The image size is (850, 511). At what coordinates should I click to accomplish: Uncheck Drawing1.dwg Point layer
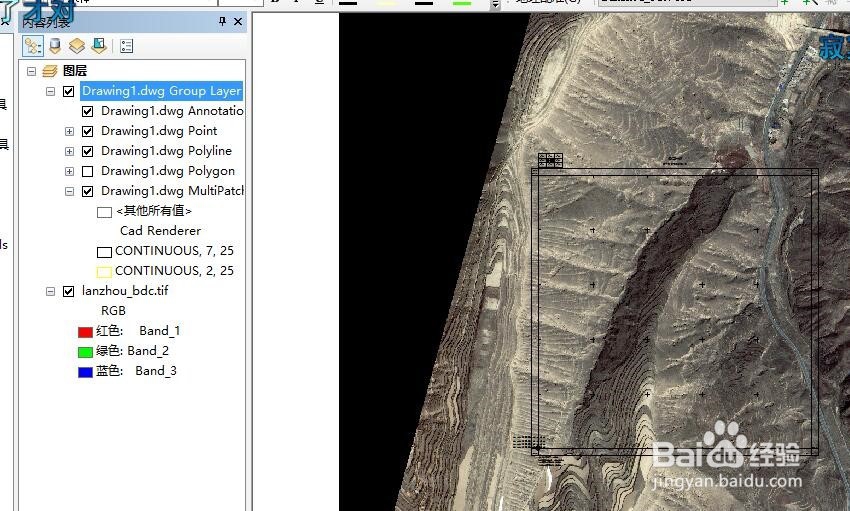coord(87,131)
